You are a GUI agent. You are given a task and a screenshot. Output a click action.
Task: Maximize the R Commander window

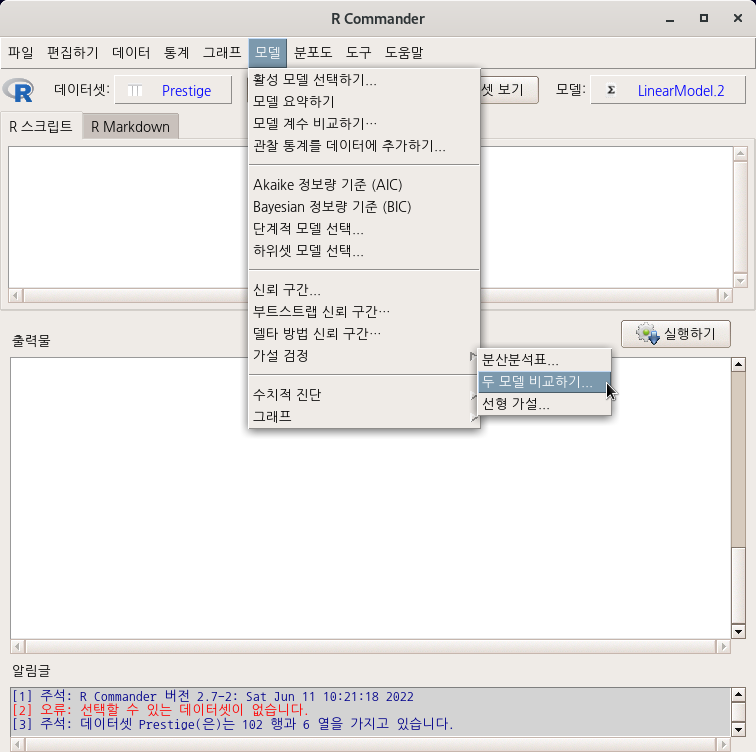click(704, 18)
